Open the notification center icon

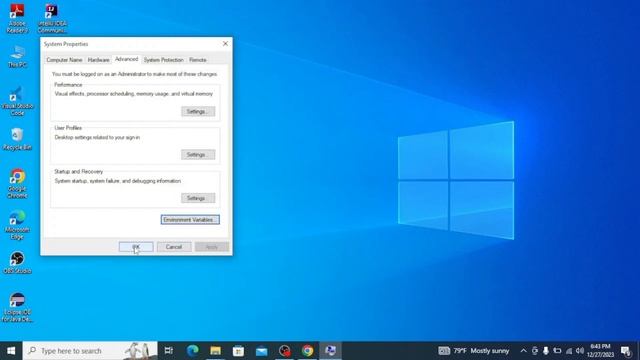point(626,351)
